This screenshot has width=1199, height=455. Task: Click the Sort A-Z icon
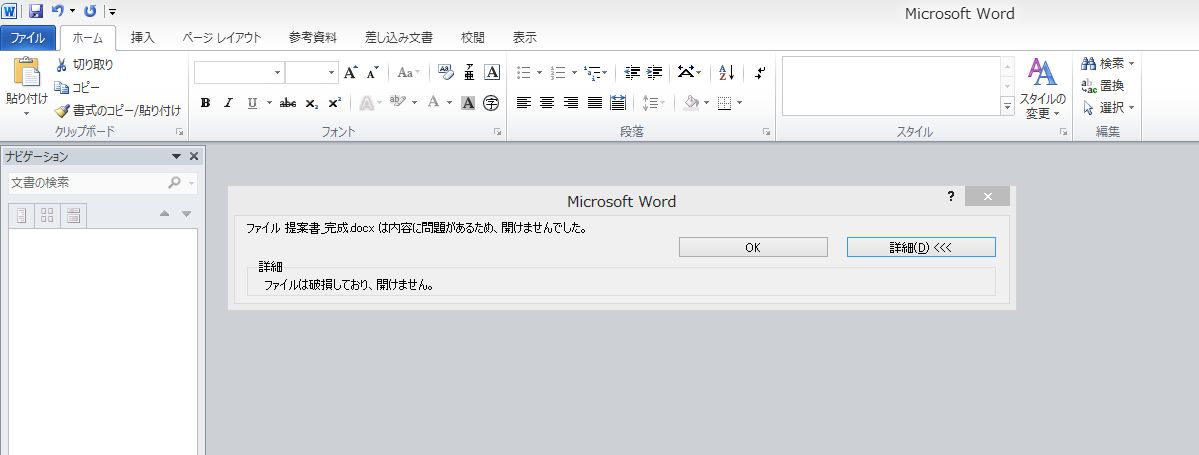tap(726, 73)
